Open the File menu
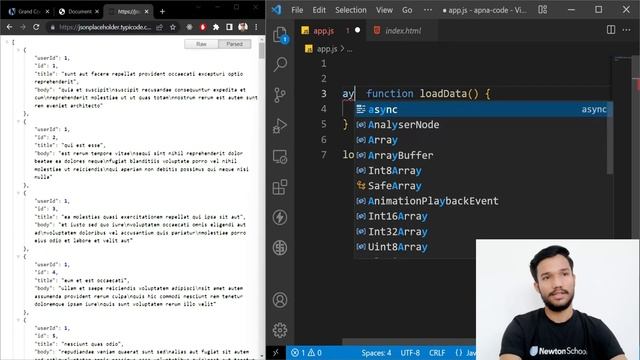The width and height of the screenshot is (640, 360). pyautogui.click(x=297, y=10)
